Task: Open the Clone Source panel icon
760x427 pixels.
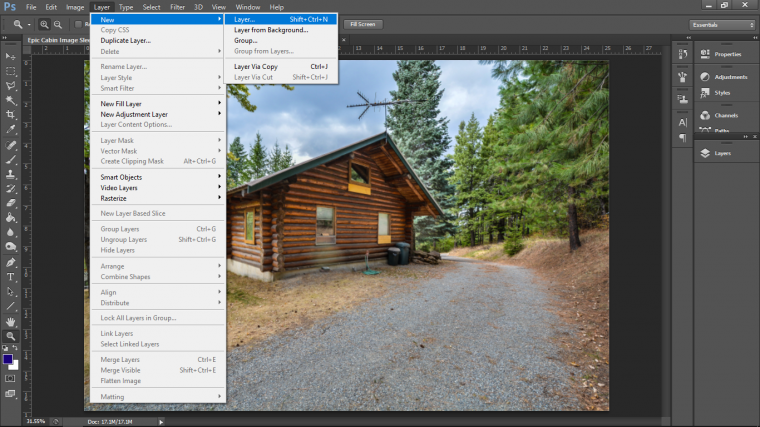Action: [683, 99]
